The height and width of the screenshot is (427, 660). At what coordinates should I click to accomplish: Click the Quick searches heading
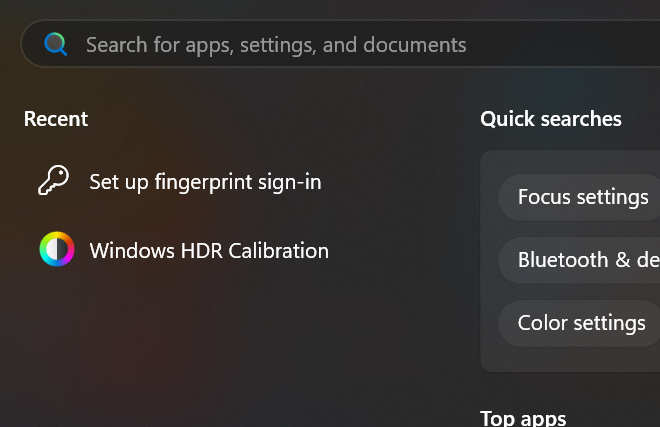point(551,119)
